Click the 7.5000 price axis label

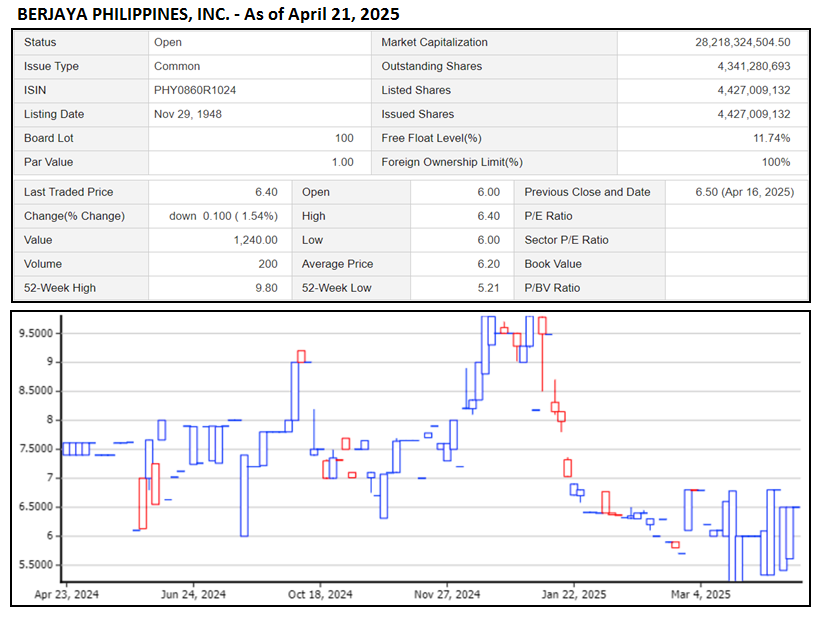tap(36, 449)
